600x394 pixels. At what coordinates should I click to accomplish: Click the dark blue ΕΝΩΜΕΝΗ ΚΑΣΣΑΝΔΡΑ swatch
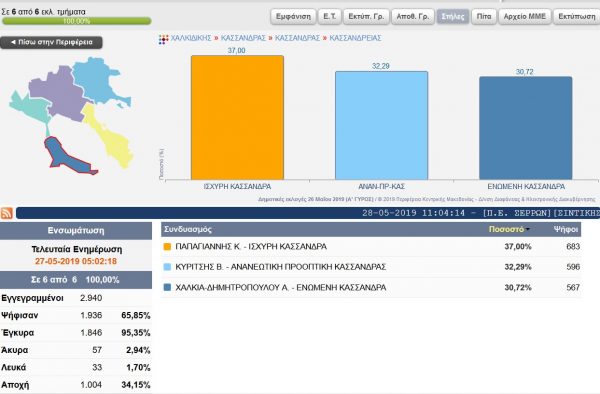(167, 287)
